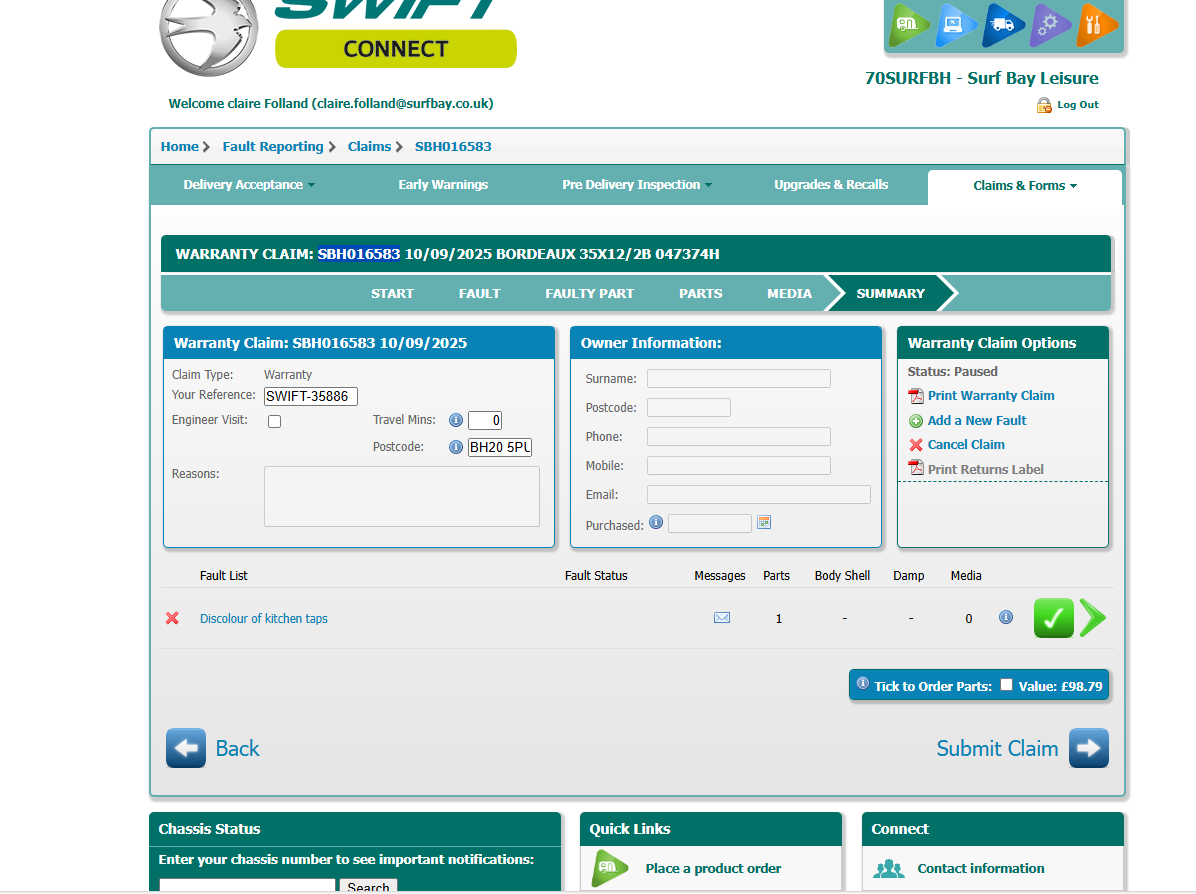Click the Your Reference input field
The height and width of the screenshot is (894, 1196).
point(310,397)
